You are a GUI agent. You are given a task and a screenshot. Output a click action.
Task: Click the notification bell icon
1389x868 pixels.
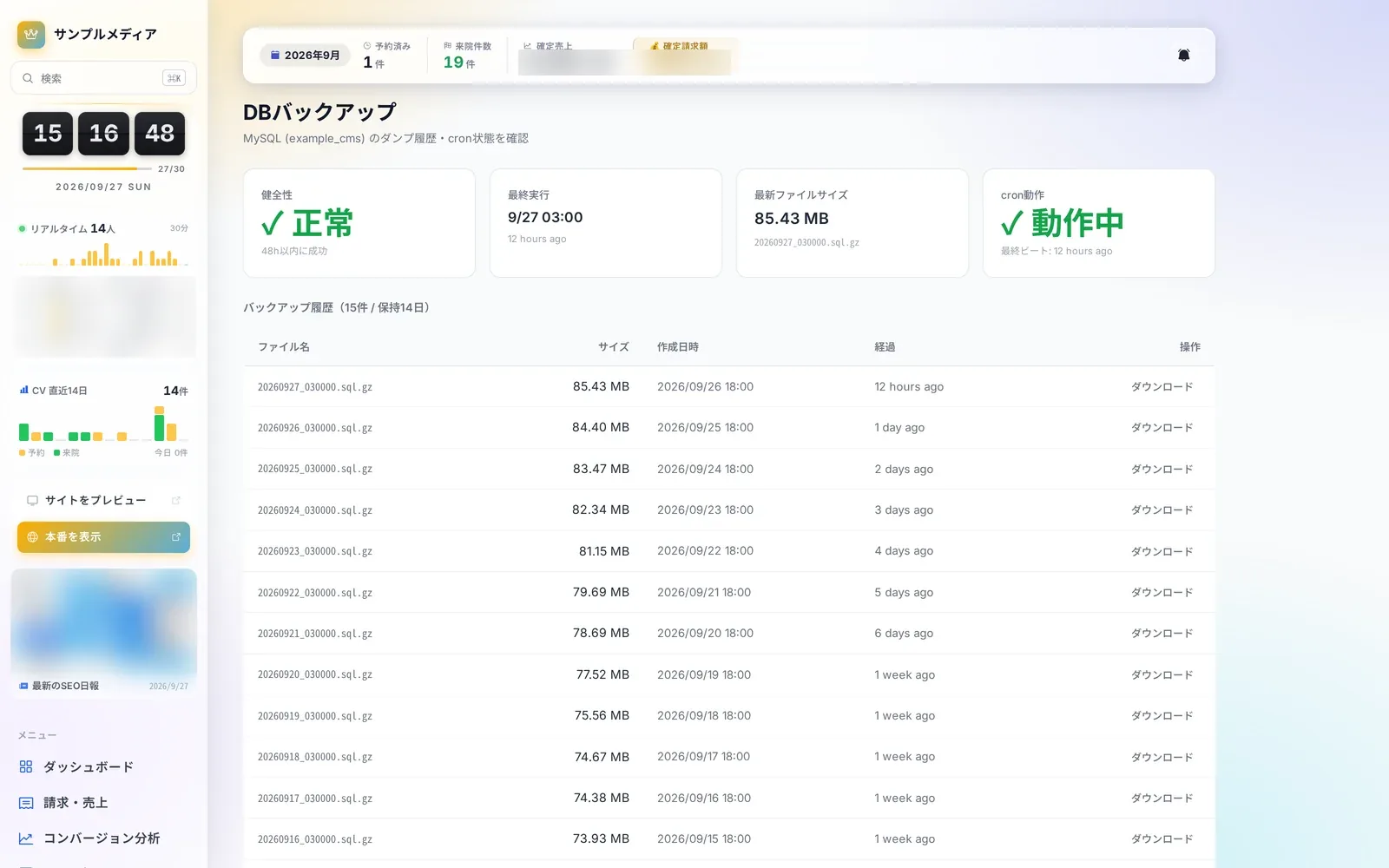coord(1183,55)
